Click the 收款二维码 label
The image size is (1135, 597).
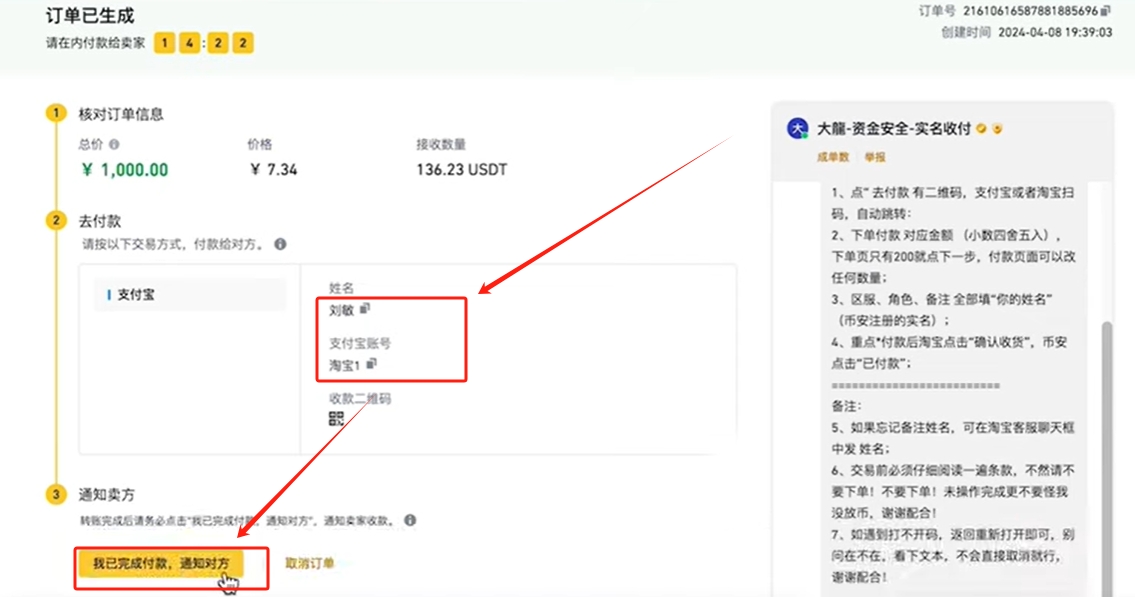pos(360,398)
